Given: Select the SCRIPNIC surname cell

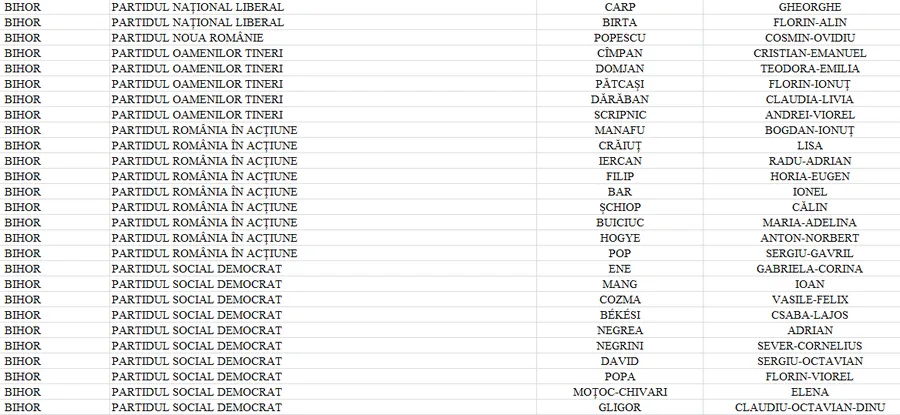Looking at the screenshot, I should (619, 114).
